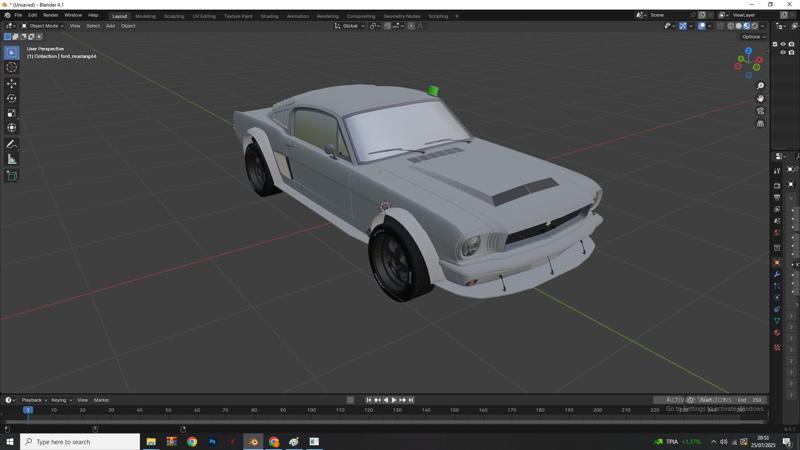Open Photoshop from the taskbar
800x450 pixels.
pyautogui.click(x=212, y=442)
